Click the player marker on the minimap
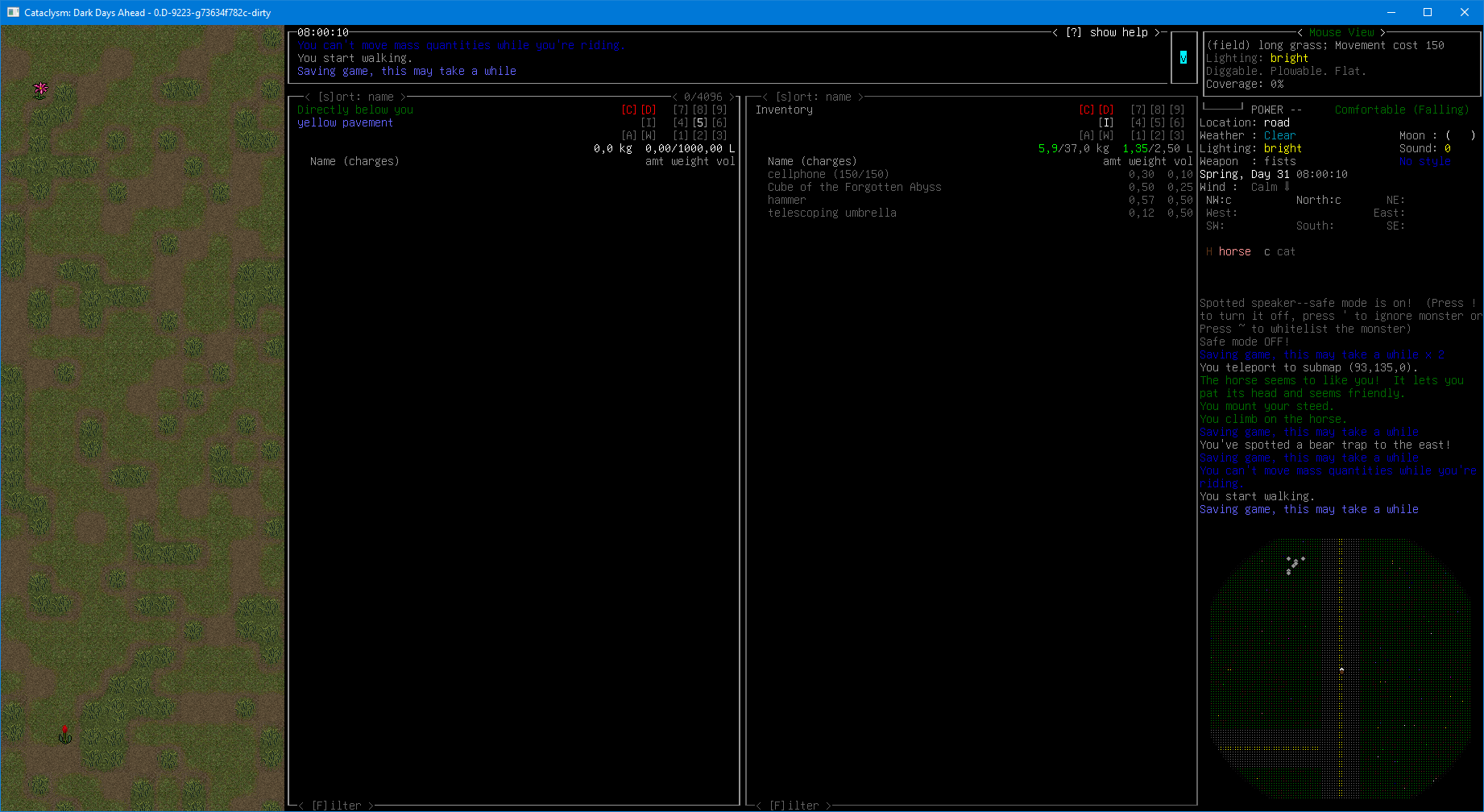The width and height of the screenshot is (1484, 812). [x=1341, y=669]
